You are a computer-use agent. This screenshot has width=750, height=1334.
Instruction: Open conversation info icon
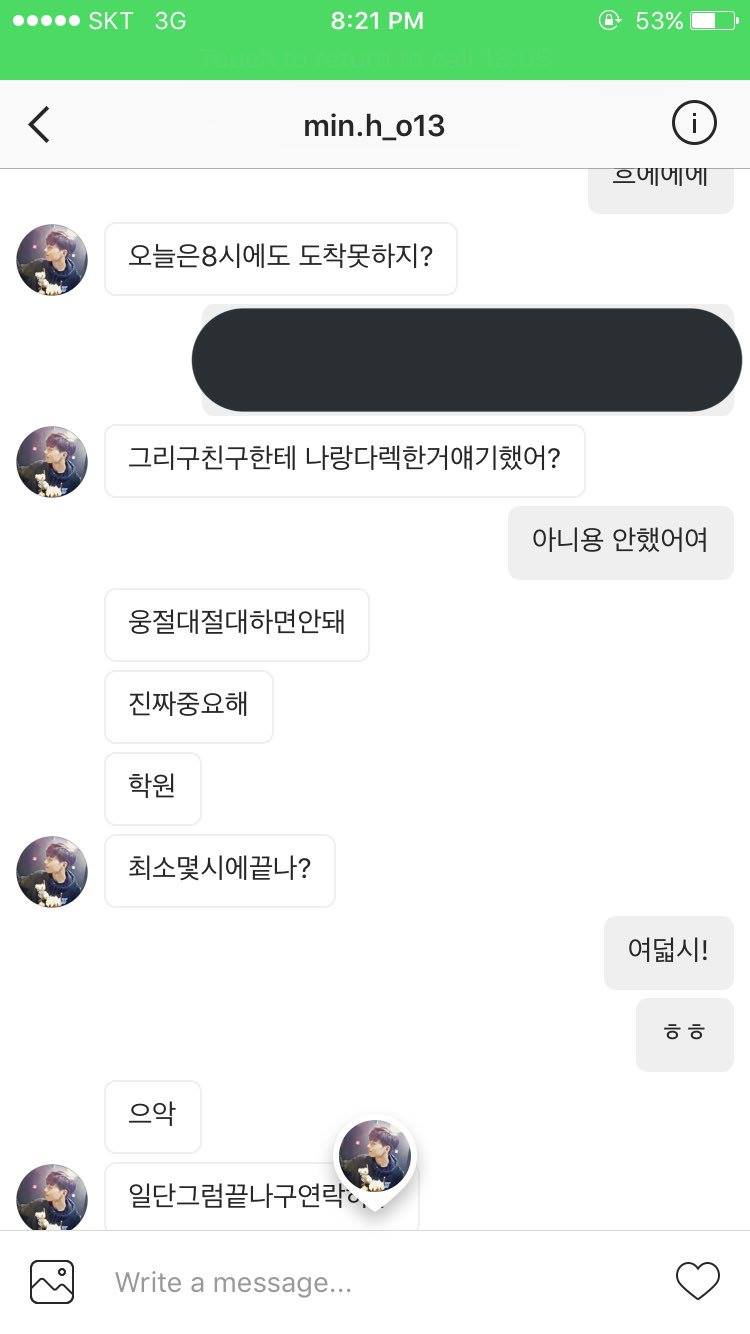click(693, 124)
